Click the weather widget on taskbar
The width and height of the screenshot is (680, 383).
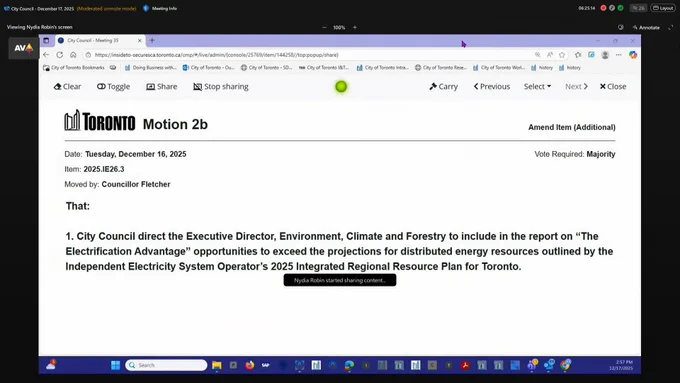pos(51,365)
